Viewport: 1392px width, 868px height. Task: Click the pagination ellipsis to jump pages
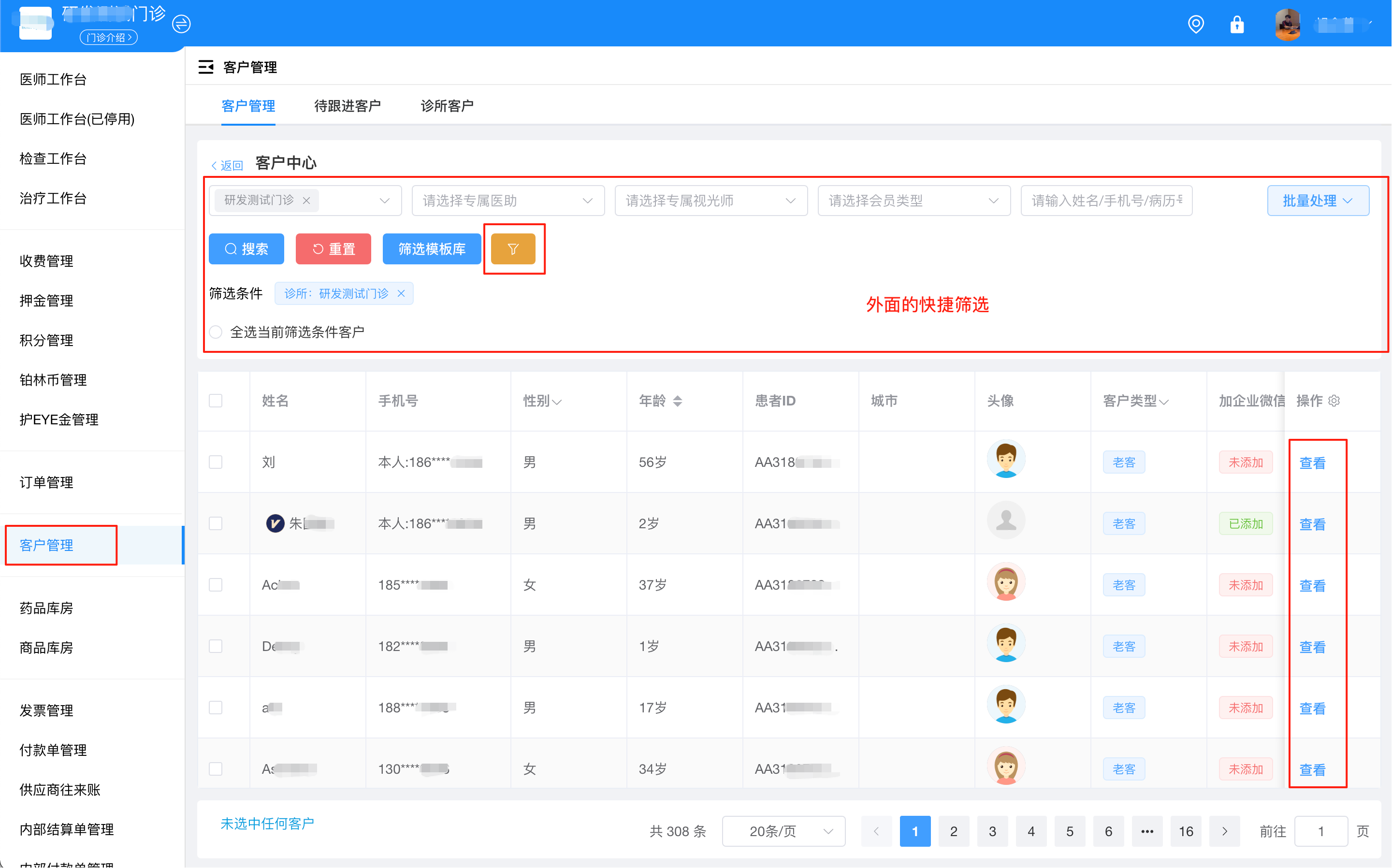click(1147, 831)
